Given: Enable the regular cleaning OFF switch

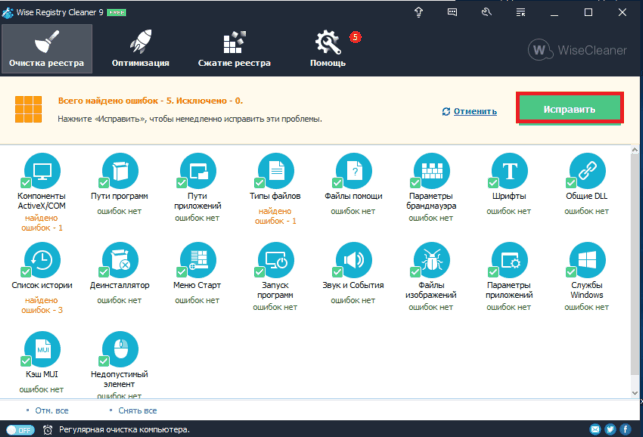Looking at the screenshot, I should pos(20,430).
